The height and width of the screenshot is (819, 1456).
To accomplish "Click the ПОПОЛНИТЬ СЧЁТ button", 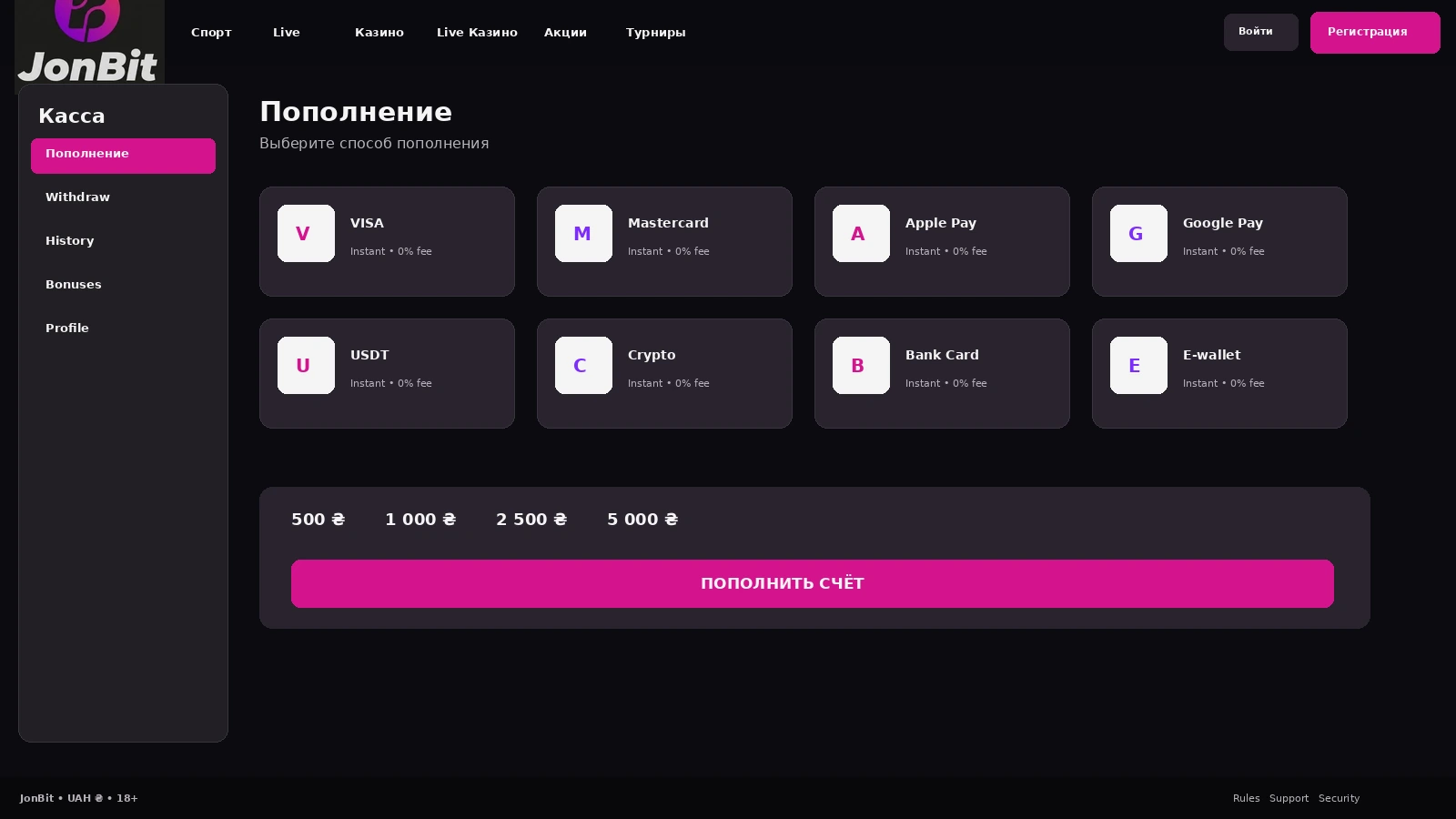I will tap(813, 583).
